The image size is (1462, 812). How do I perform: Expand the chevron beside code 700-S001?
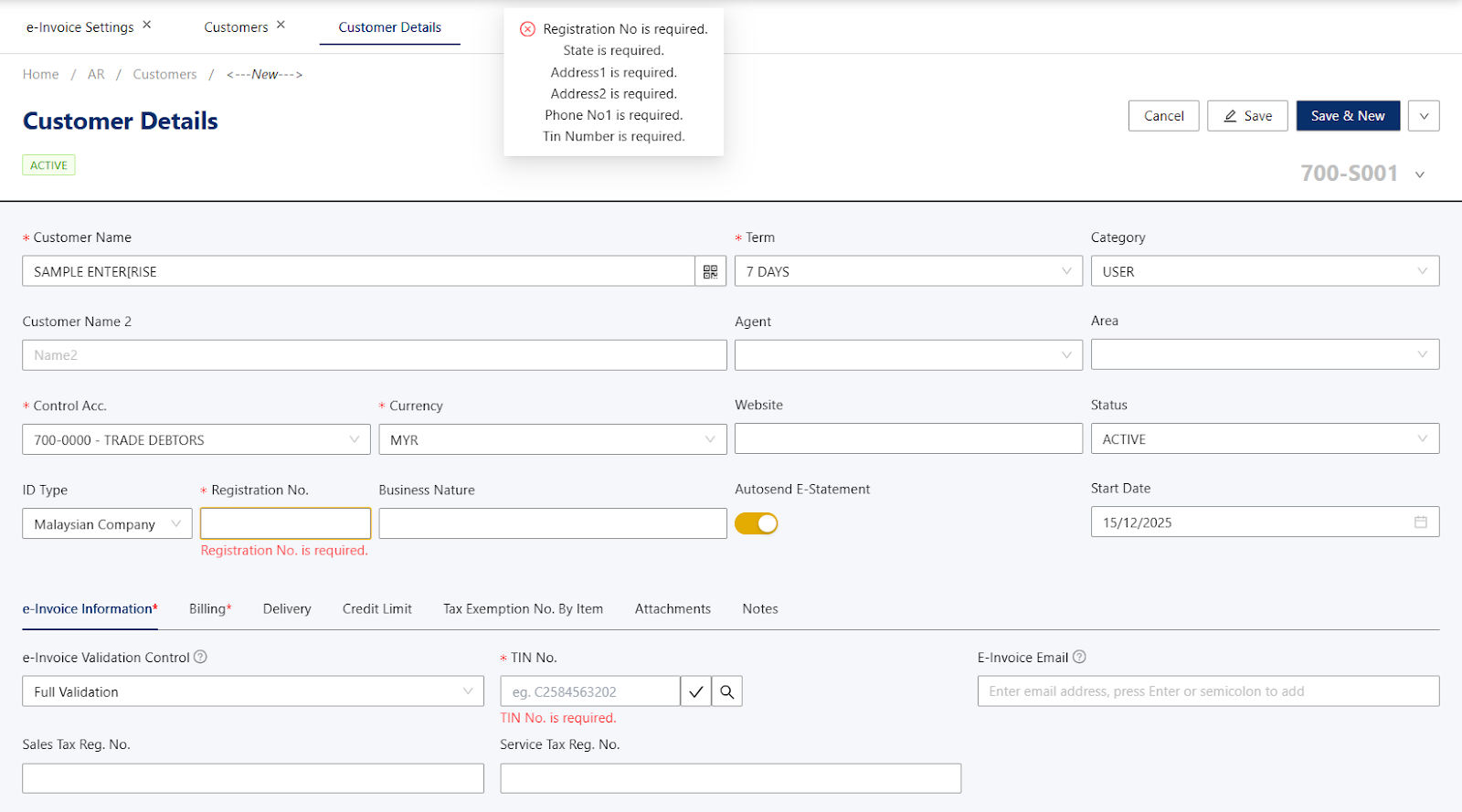(x=1420, y=174)
